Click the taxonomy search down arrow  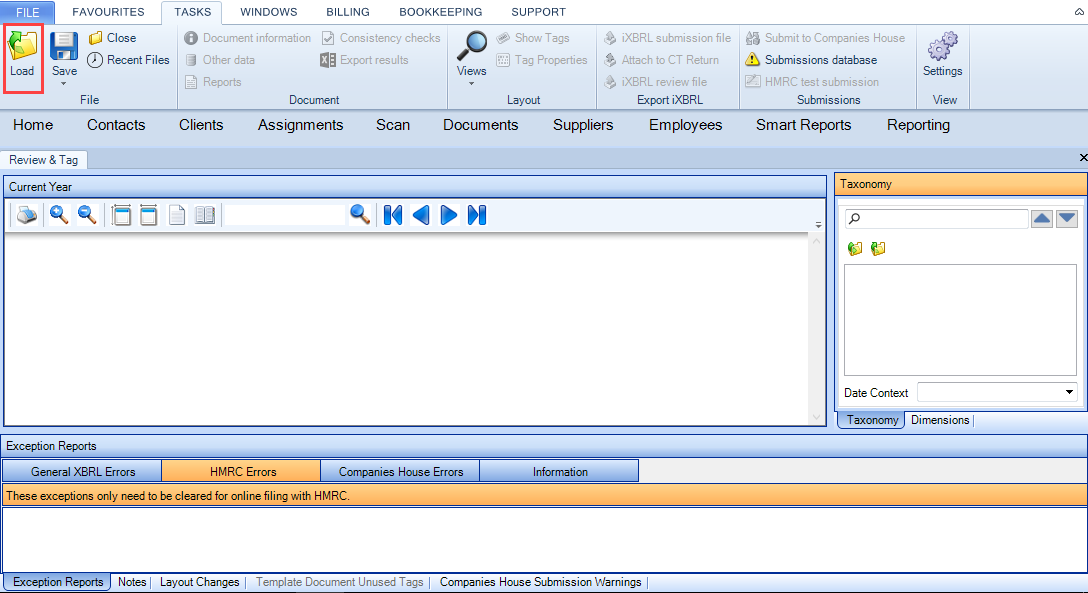tap(1067, 219)
